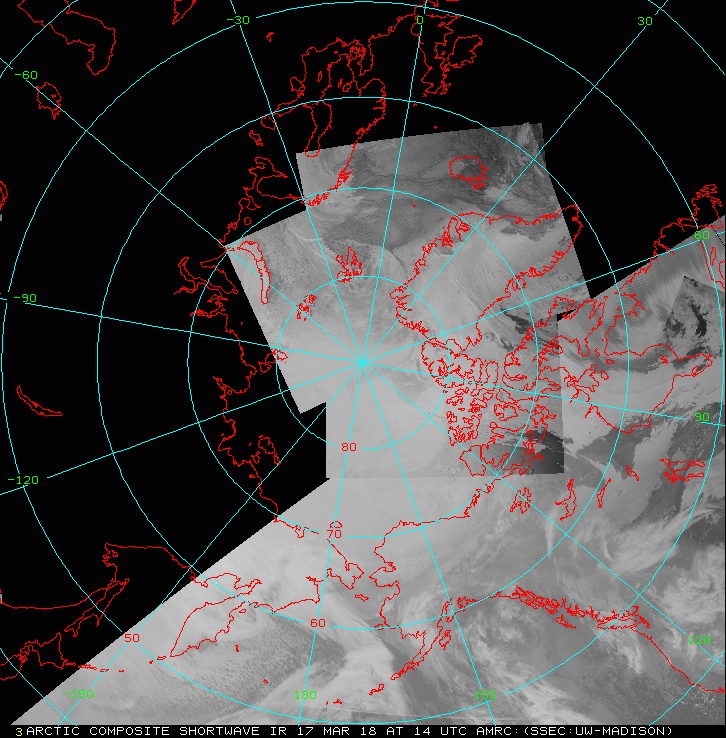Screen dimensions: 726x738
Task: Click the green 180 longitude label
Action: 305,695
